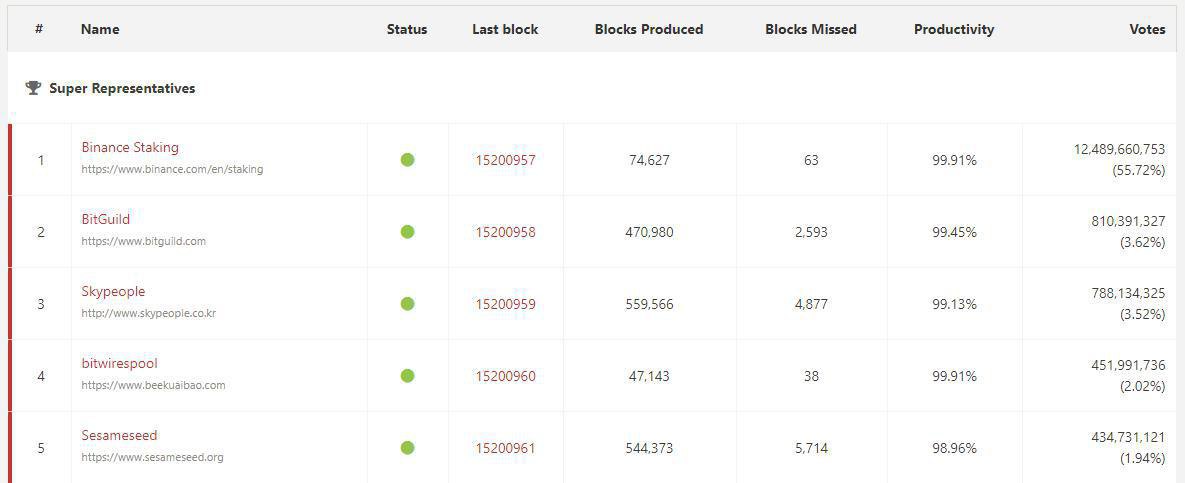Click the Super Representatives trophy icon
Screen dimensions: 1185x483
[x=33, y=88]
